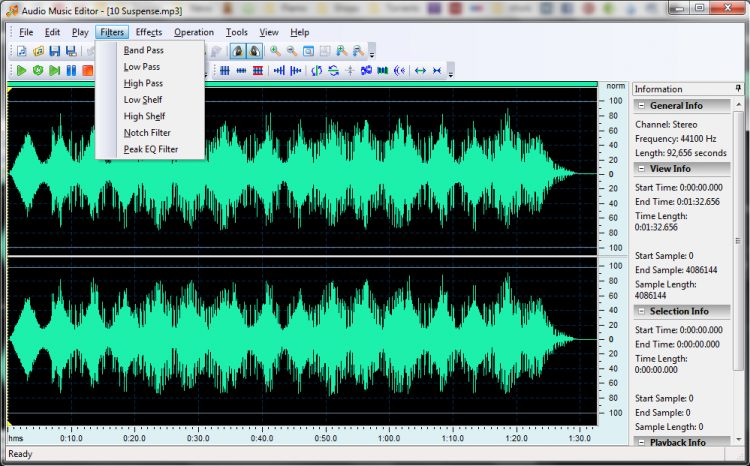
Task: Open the first toolbar's overflow options arrow
Action: [x=372, y=53]
